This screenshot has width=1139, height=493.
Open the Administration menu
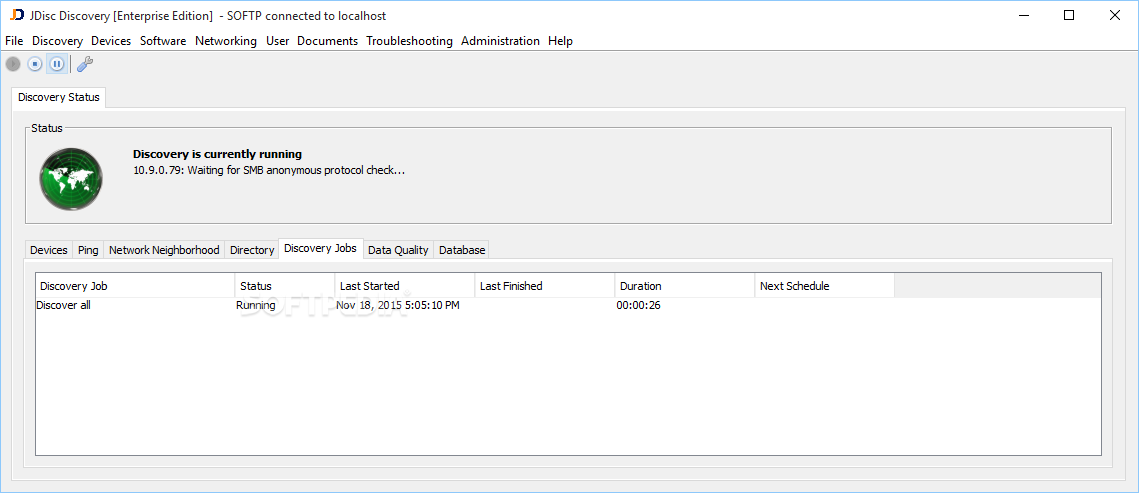tap(500, 41)
